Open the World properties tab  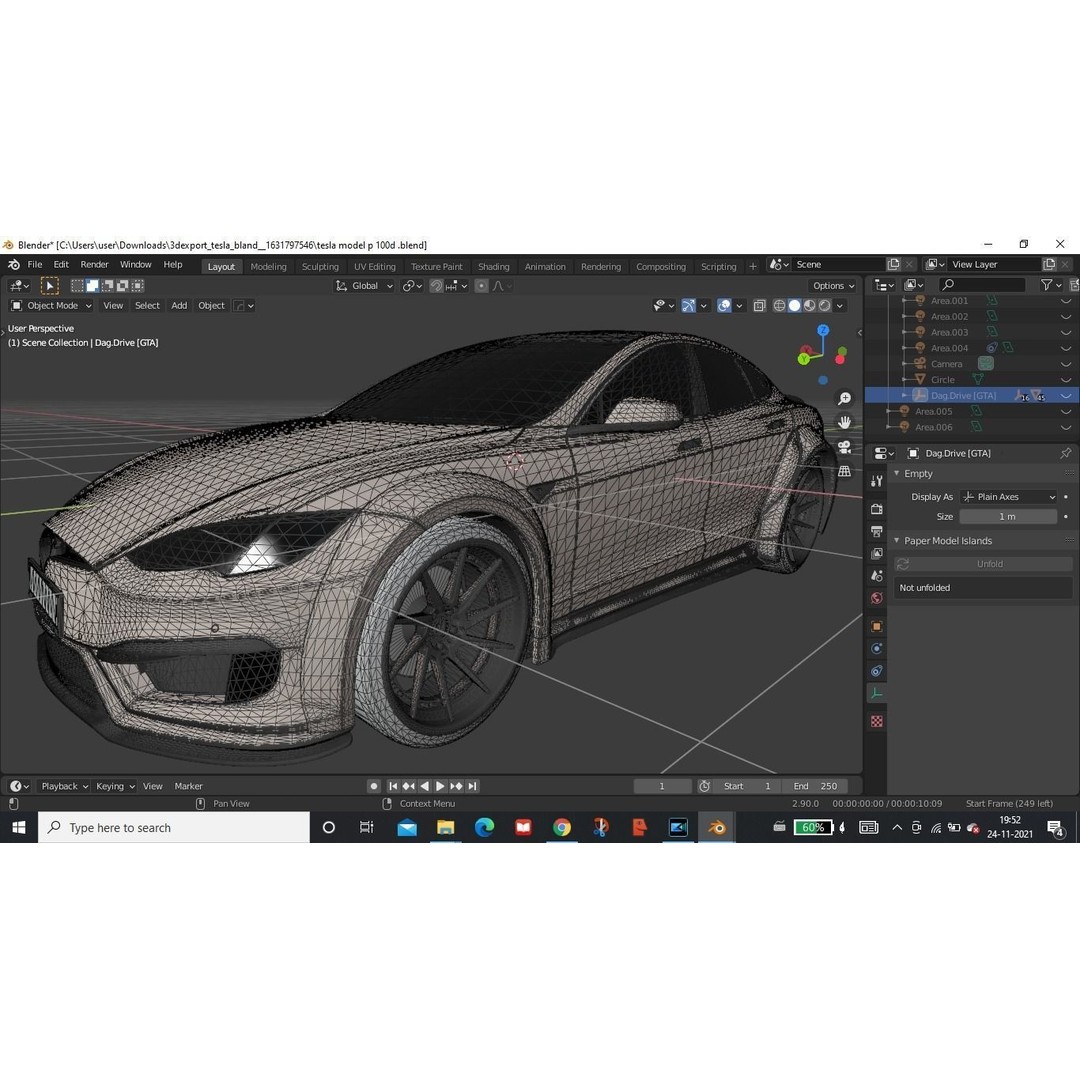(x=876, y=598)
